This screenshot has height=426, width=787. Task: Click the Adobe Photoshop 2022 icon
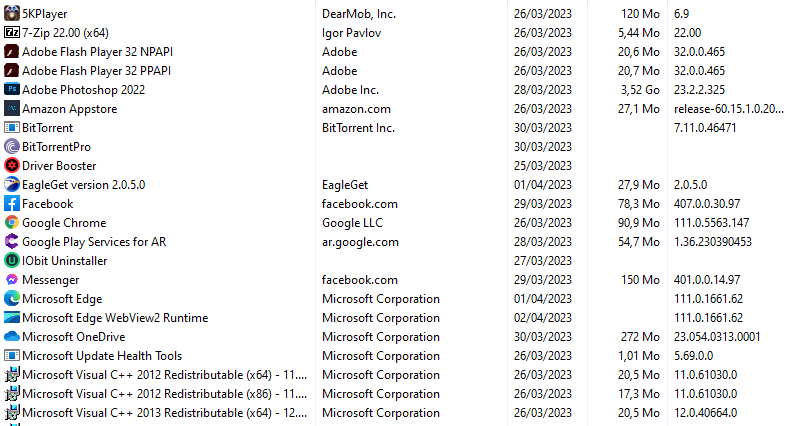(x=12, y=89)
